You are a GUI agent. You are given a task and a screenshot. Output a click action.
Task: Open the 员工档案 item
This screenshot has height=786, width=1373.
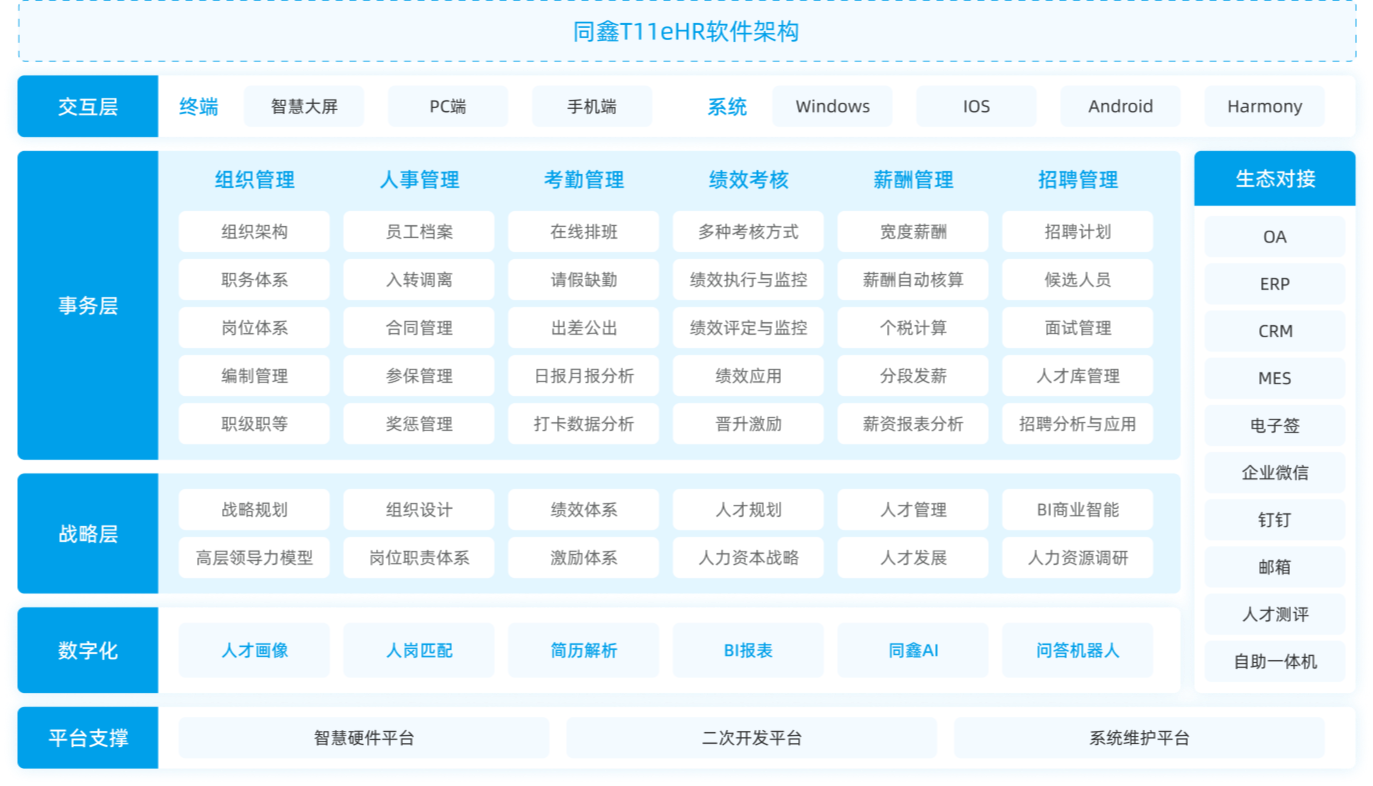[x=419, y=231]
